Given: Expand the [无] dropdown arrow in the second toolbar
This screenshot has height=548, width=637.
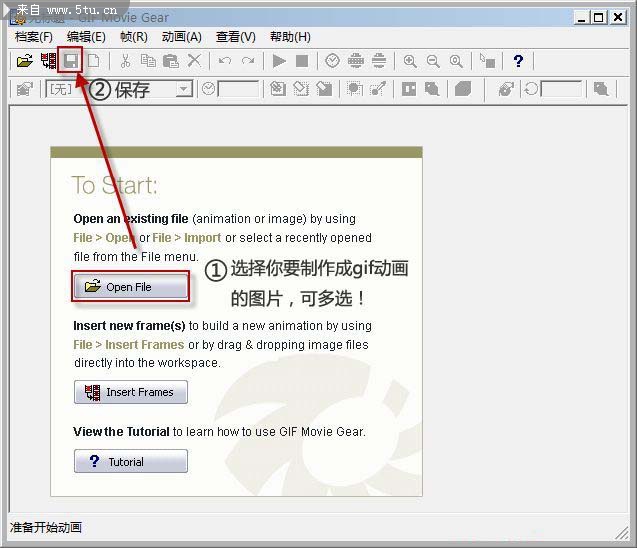Looking at the screenshot, I should point(184,89).
